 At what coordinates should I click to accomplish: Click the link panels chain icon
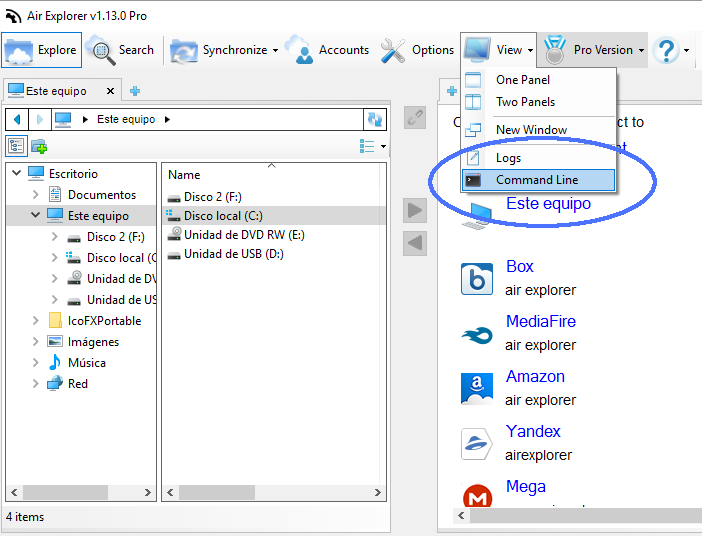point(415,117)
